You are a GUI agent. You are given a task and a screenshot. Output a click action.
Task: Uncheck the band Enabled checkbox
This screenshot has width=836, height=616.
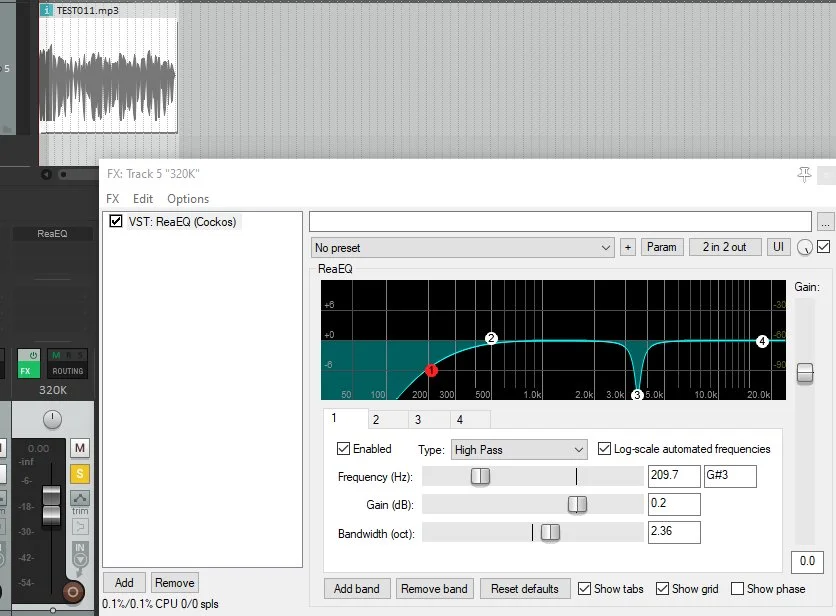344,449
